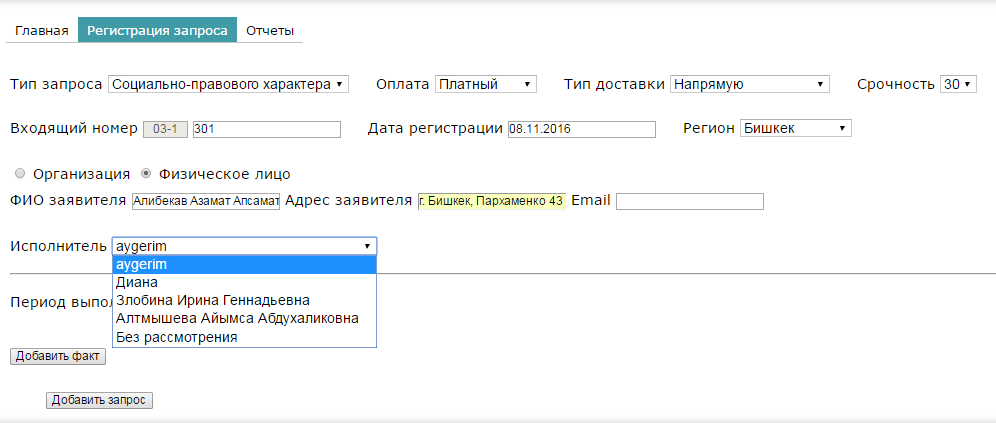
Task: Choose the Физическое лицо radio option
Action: click(x=145, y=173)
